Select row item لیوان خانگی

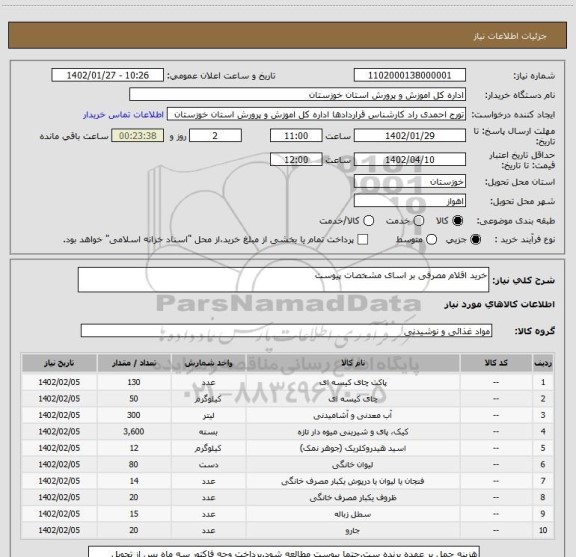pyautogui.click(x=353, y=465)
